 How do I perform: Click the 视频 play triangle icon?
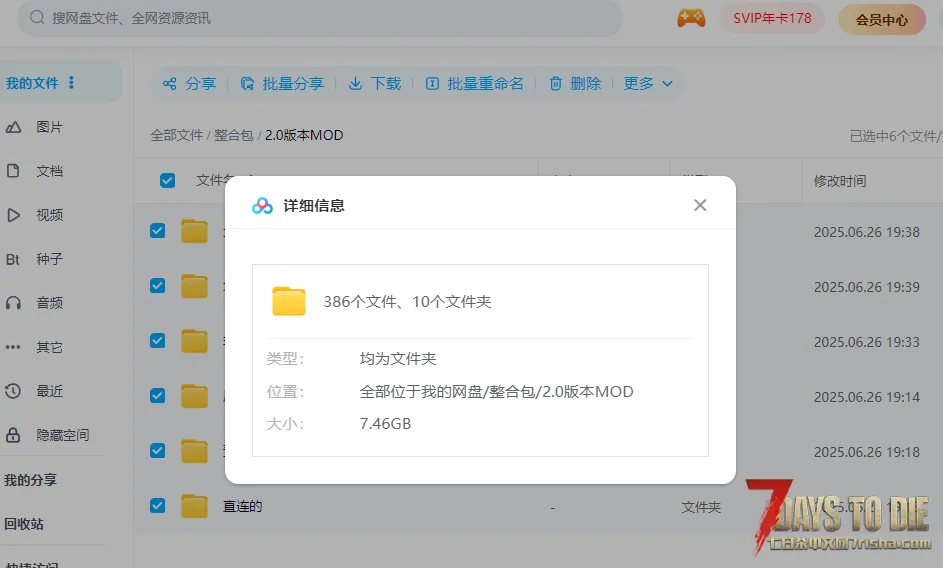[13, 215]
